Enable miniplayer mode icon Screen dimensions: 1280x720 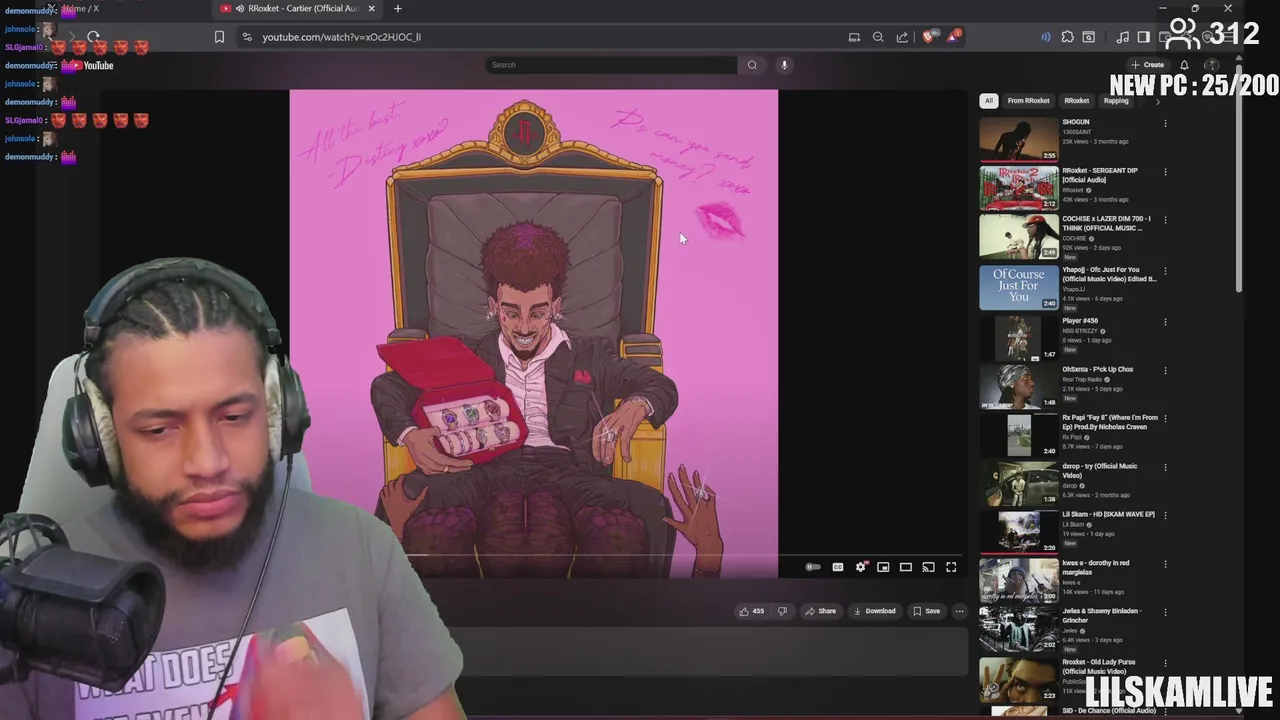883,567
